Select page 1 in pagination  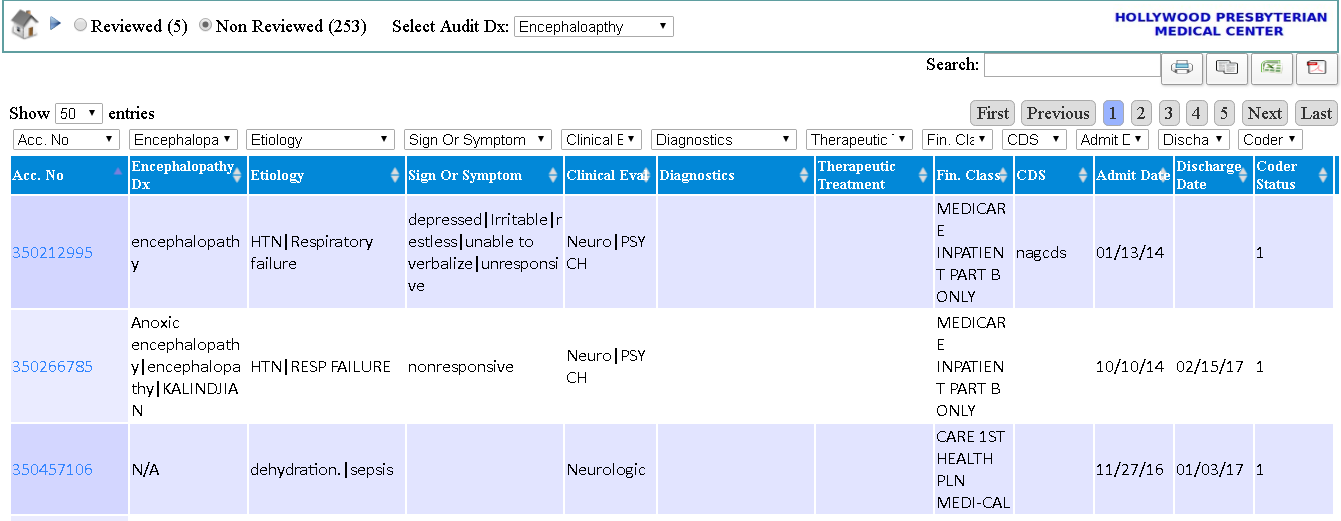(x=1113, y=113)
